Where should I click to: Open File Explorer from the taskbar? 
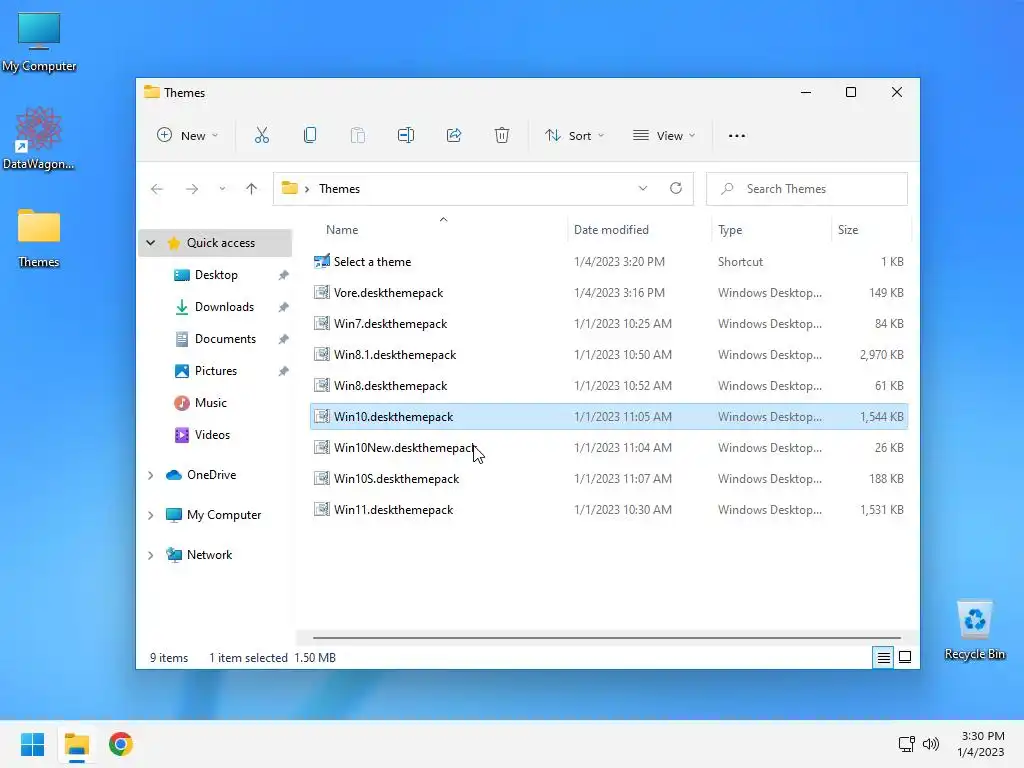[x=76, y=744]
